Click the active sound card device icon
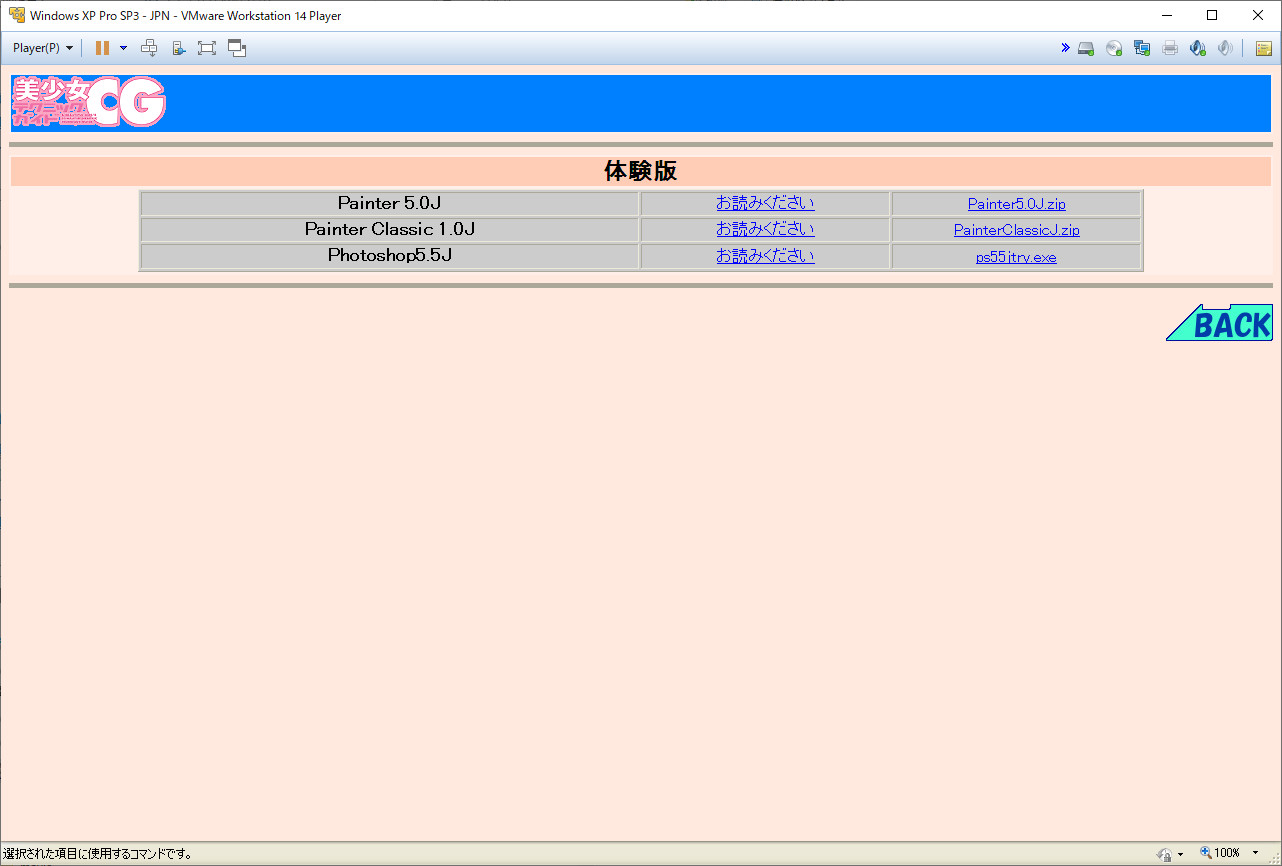The width and height of the screenshot is (1282, 866). coord(1197,48)
